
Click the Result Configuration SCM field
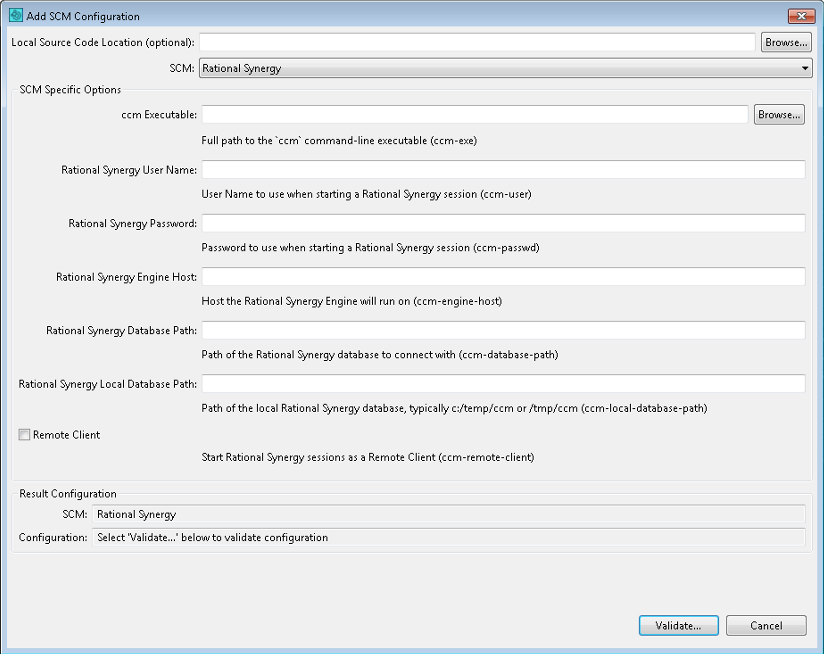tap(449, 514)
